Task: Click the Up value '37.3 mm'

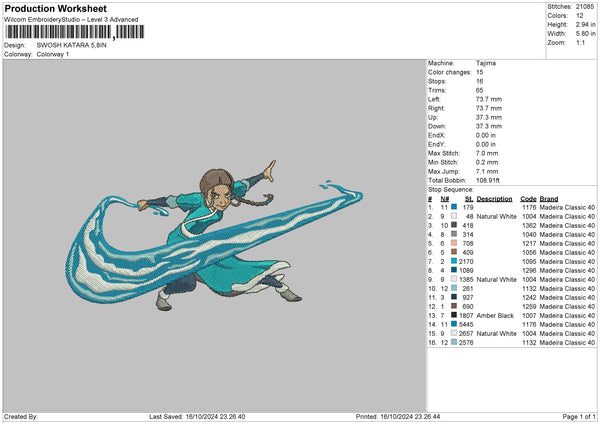Action: [489, 117]
